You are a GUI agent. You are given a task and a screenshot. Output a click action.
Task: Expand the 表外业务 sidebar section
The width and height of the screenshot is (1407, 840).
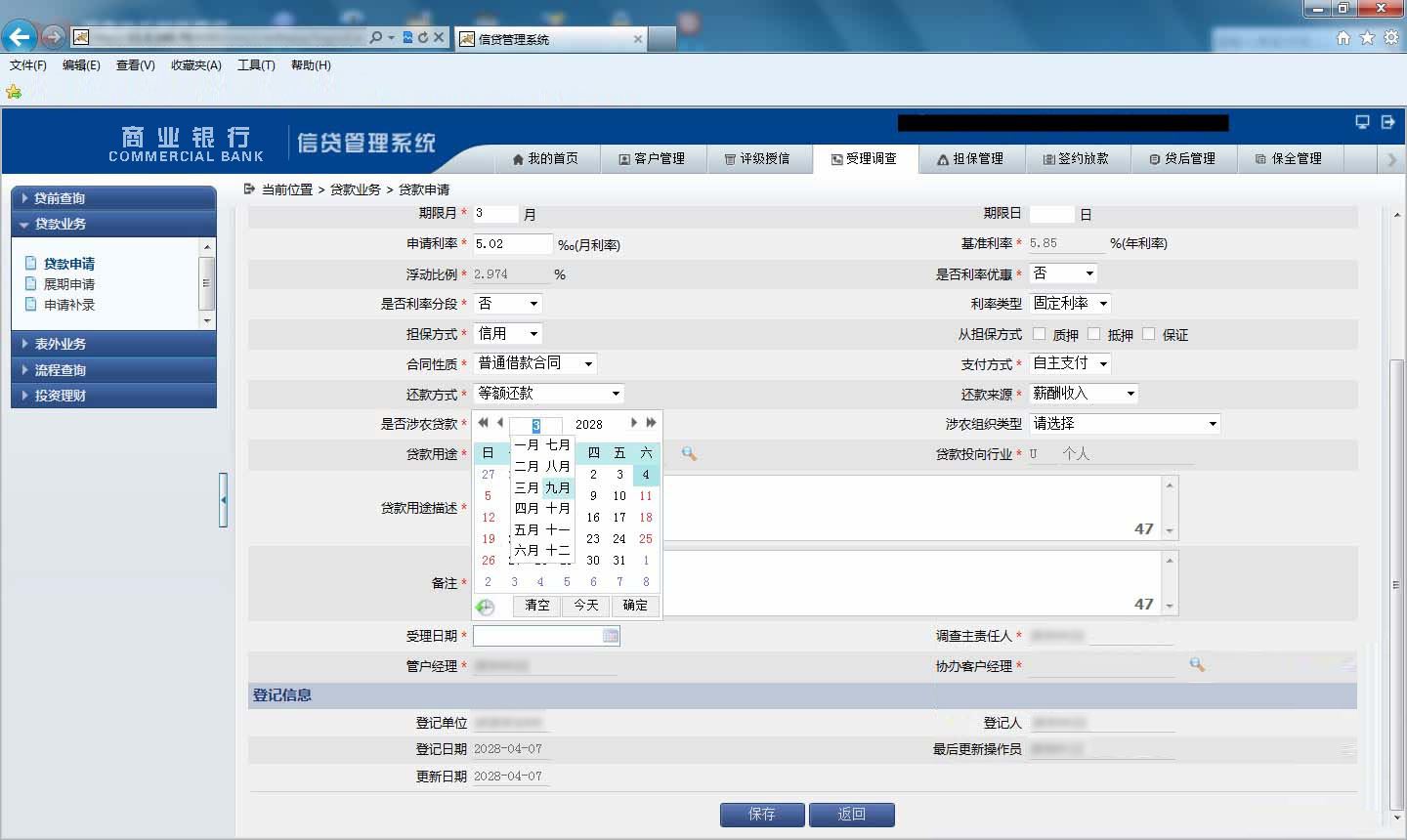tap(113, 344)
